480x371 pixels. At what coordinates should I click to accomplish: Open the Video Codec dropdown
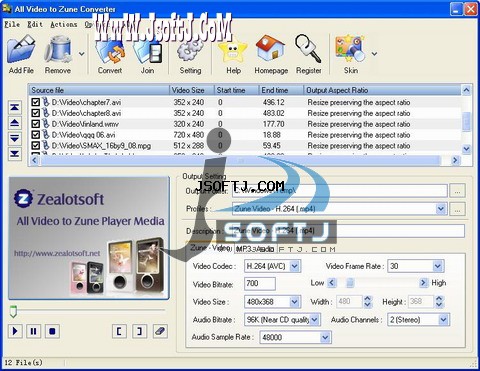(x=294, y=266)
